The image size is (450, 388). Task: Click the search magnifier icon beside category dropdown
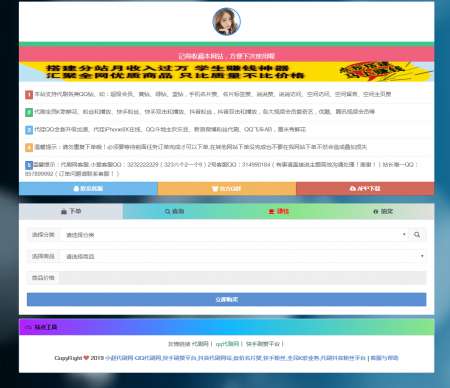point(417,235)
